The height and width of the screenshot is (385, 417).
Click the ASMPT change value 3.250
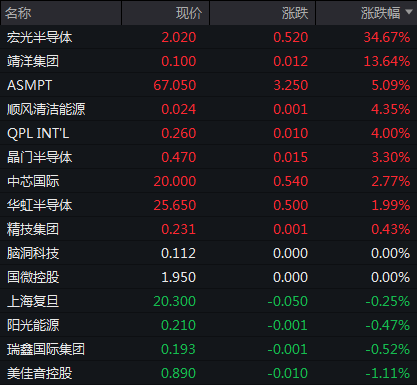[x=291, y=85]
